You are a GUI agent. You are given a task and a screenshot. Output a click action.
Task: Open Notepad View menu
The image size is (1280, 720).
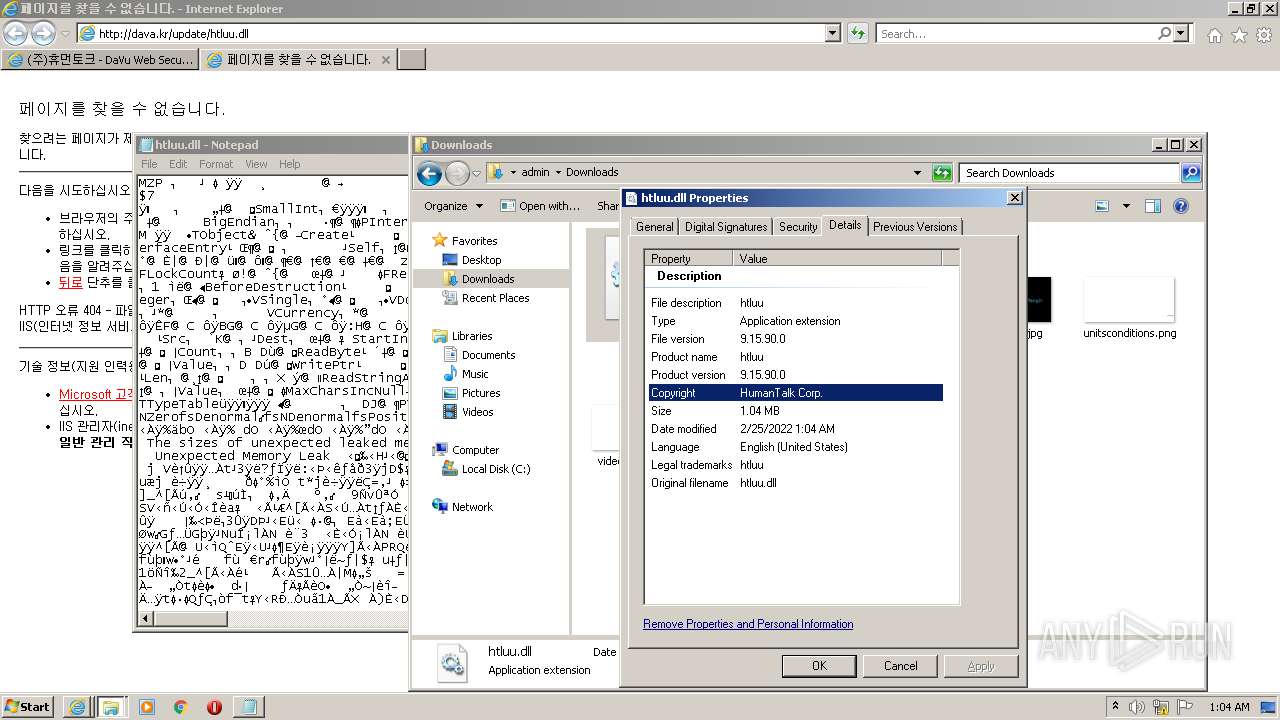(256, 164)
